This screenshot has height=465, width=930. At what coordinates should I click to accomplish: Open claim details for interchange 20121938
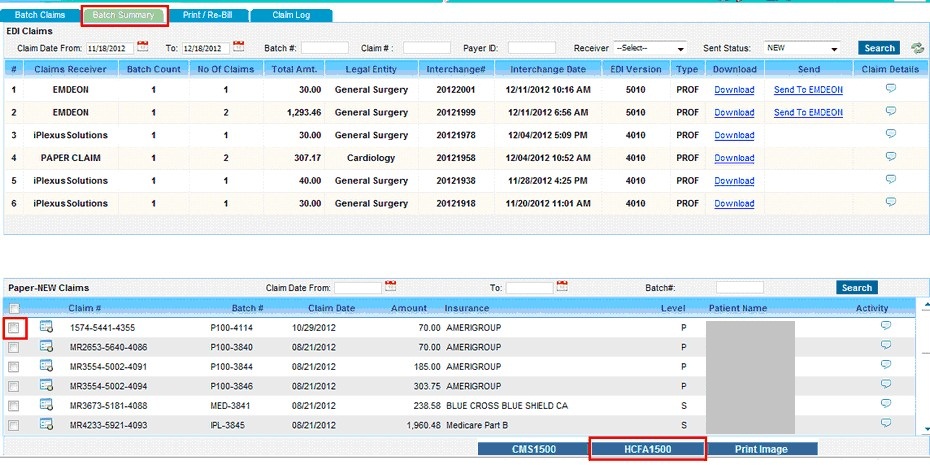pyautogui.click(x=890, y=179)
